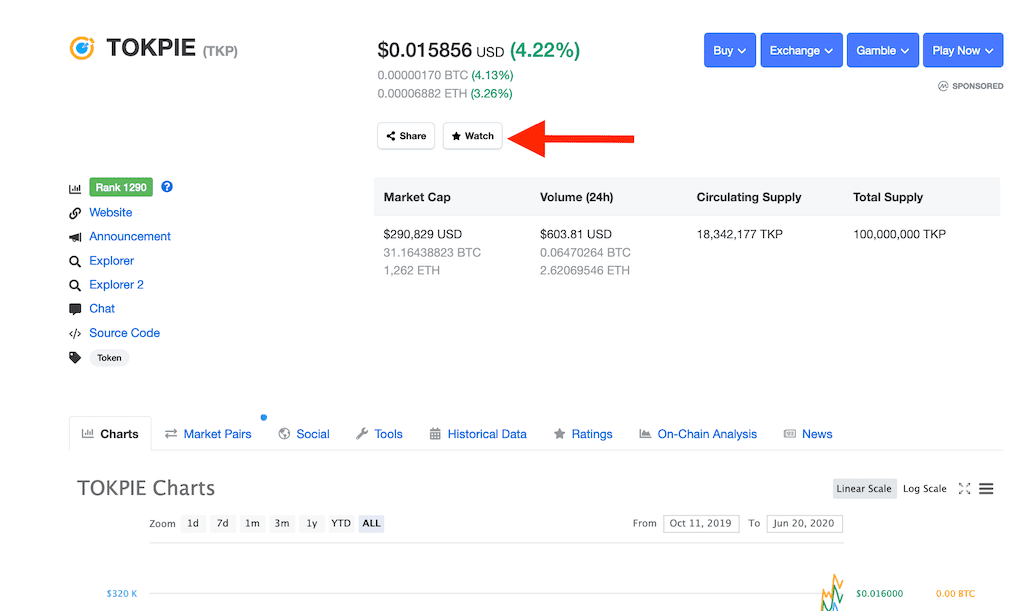1024x611 pixels.
Task: Click the rank help question mark icon
Action: click(167, 187)
